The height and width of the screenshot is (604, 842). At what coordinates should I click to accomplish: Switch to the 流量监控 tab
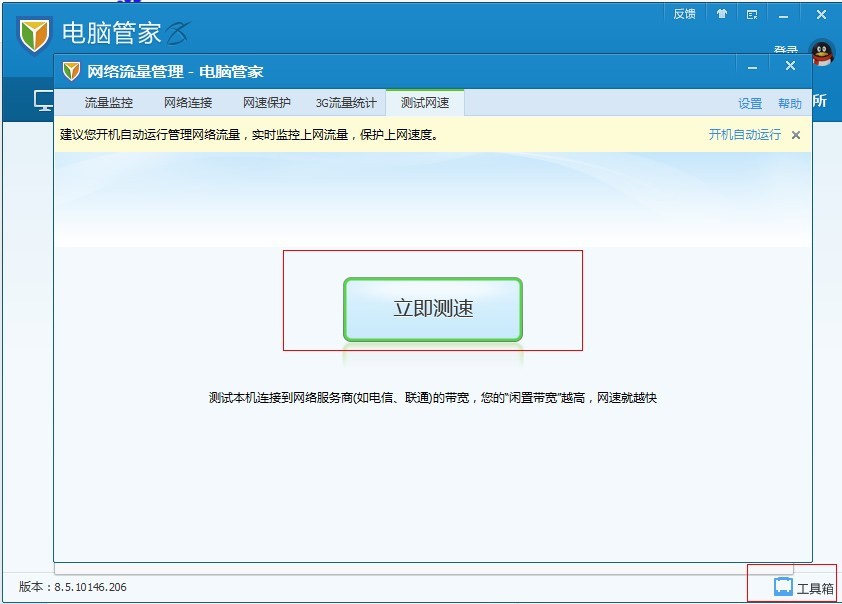108,103
